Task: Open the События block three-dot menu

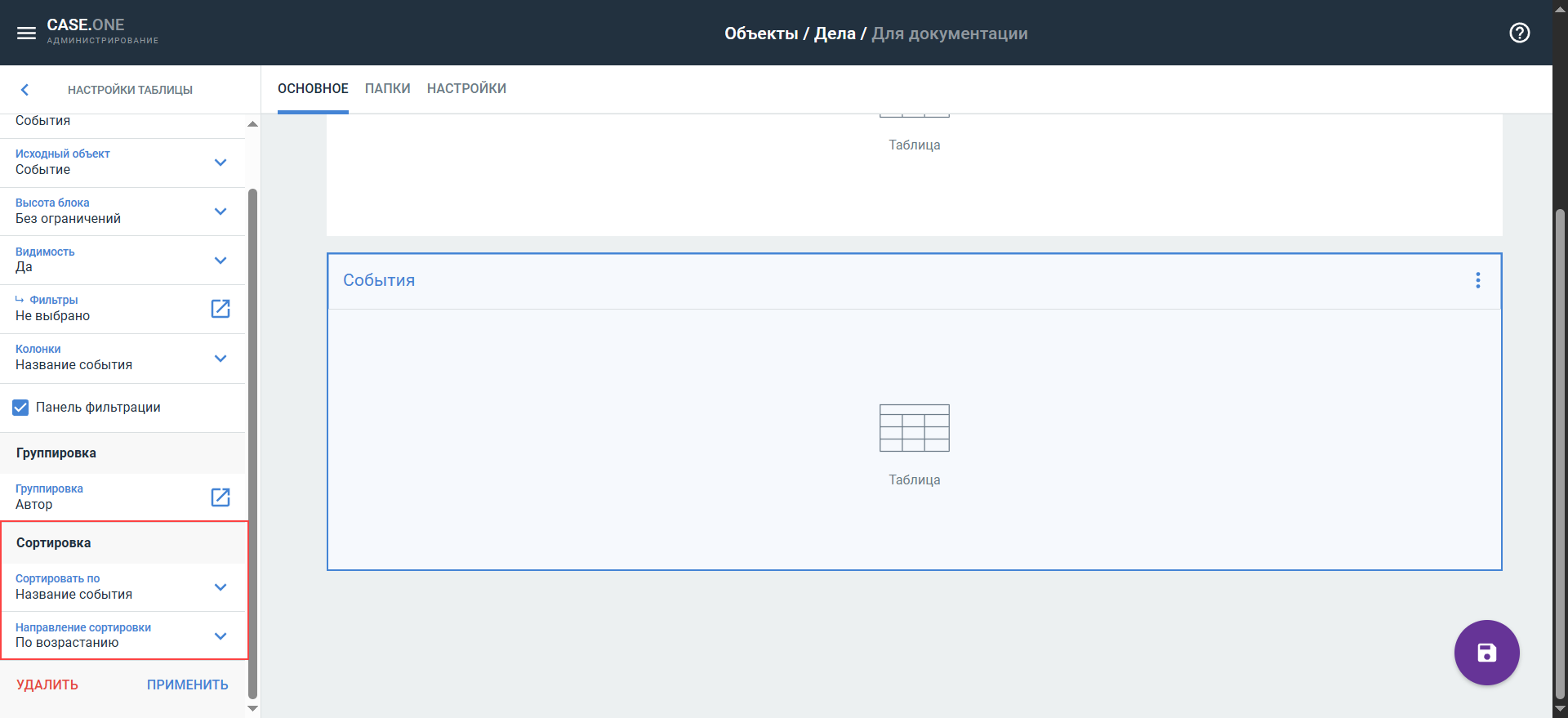Action: (1477, 281)
